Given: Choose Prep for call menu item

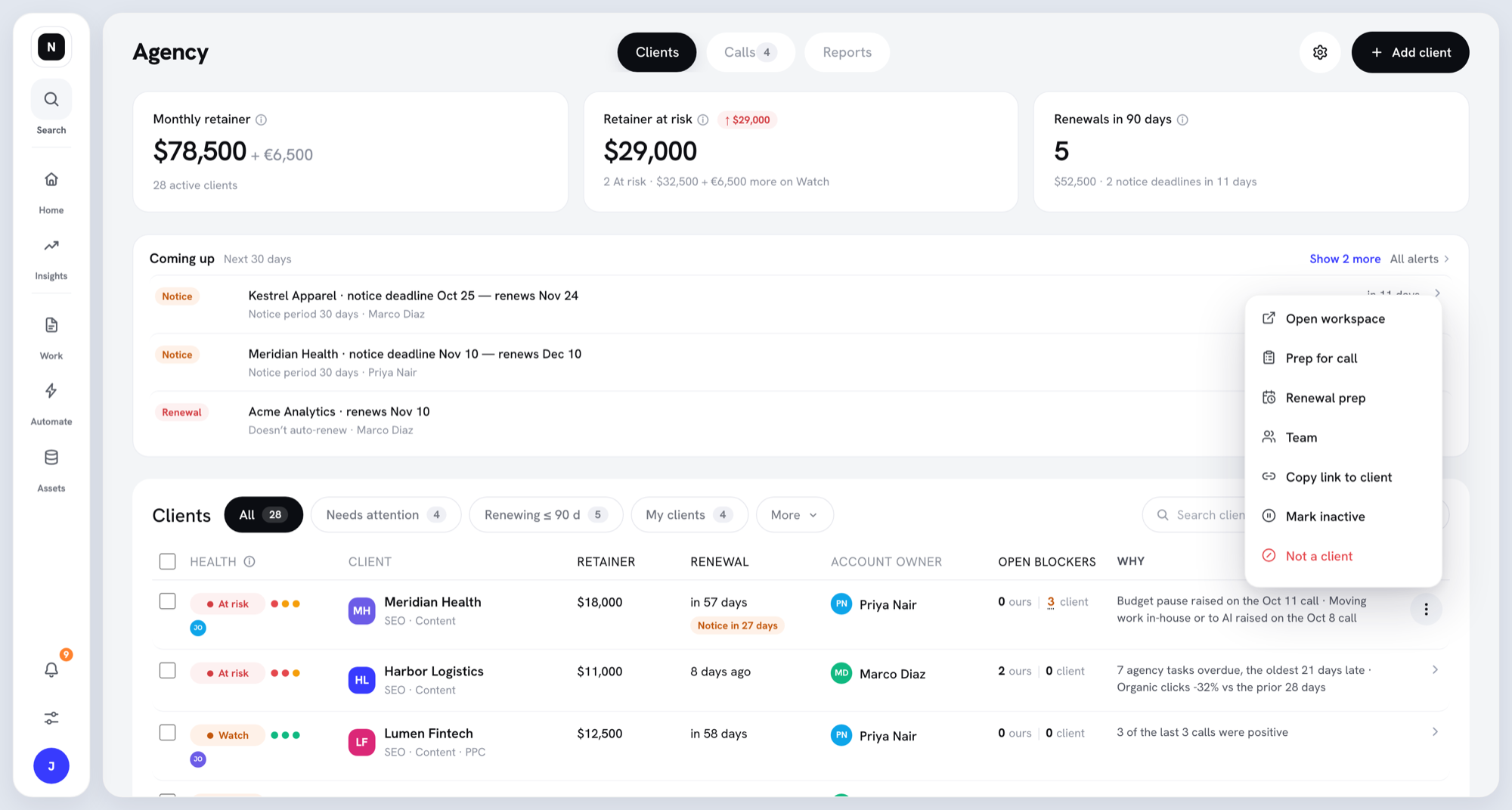Looking at the screenshot, I should (1343, 358).
